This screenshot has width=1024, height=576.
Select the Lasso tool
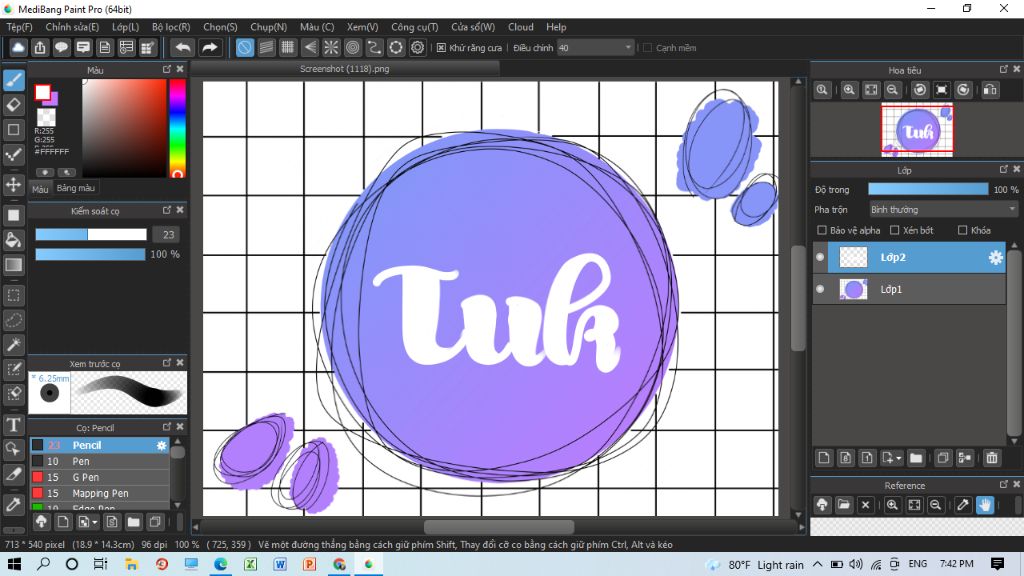[x=14, y=320]
